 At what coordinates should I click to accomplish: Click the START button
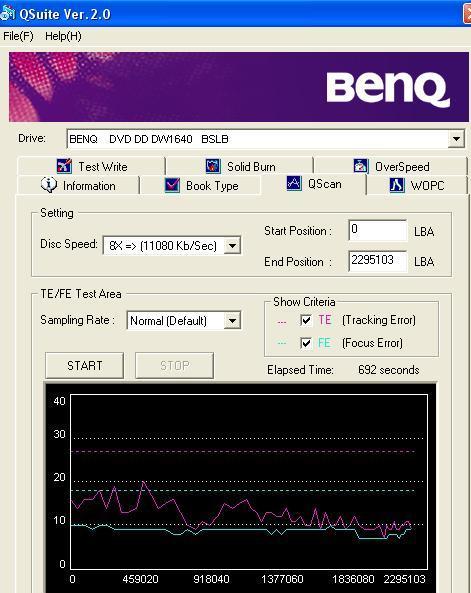pyautogui.click(x=84, y=366)
